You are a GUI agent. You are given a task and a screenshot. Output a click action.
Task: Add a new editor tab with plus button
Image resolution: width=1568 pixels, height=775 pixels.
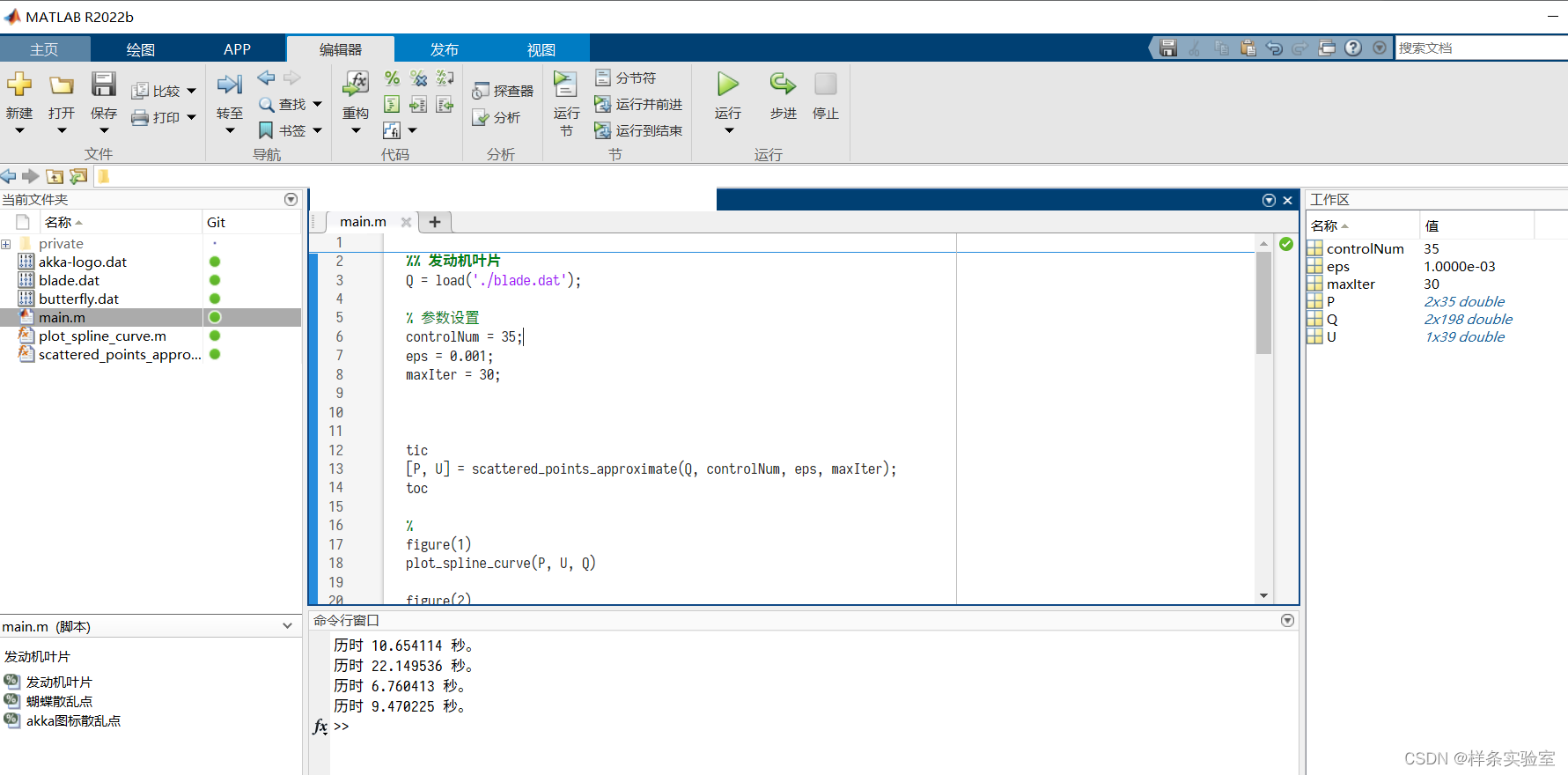[435, 222]
